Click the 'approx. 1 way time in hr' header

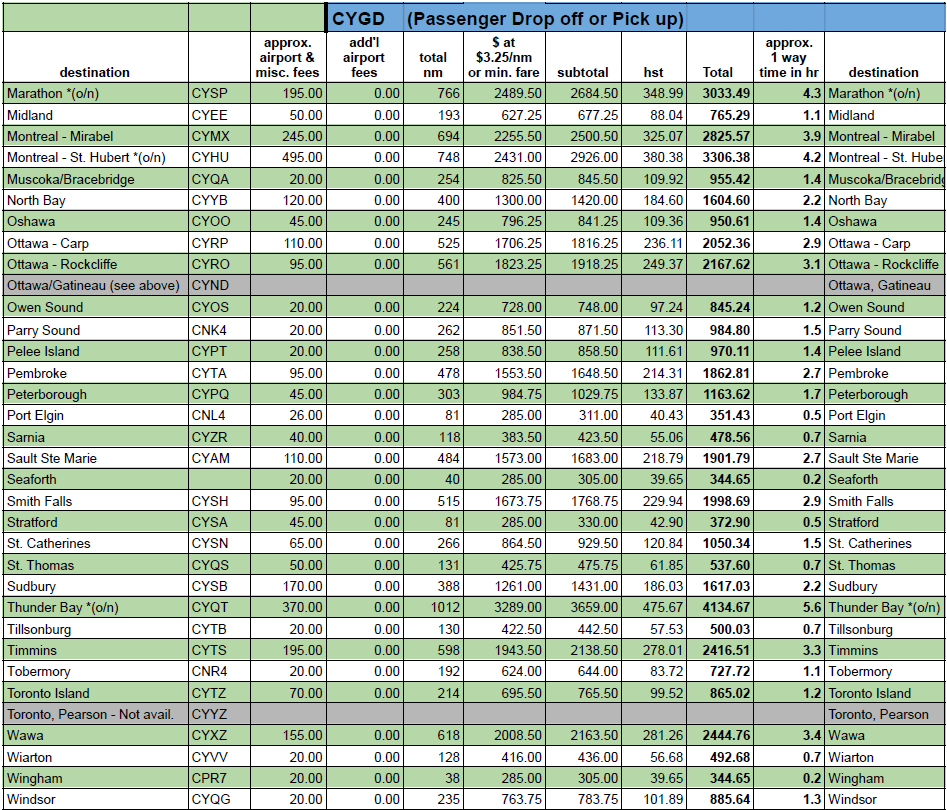point(789,58)
